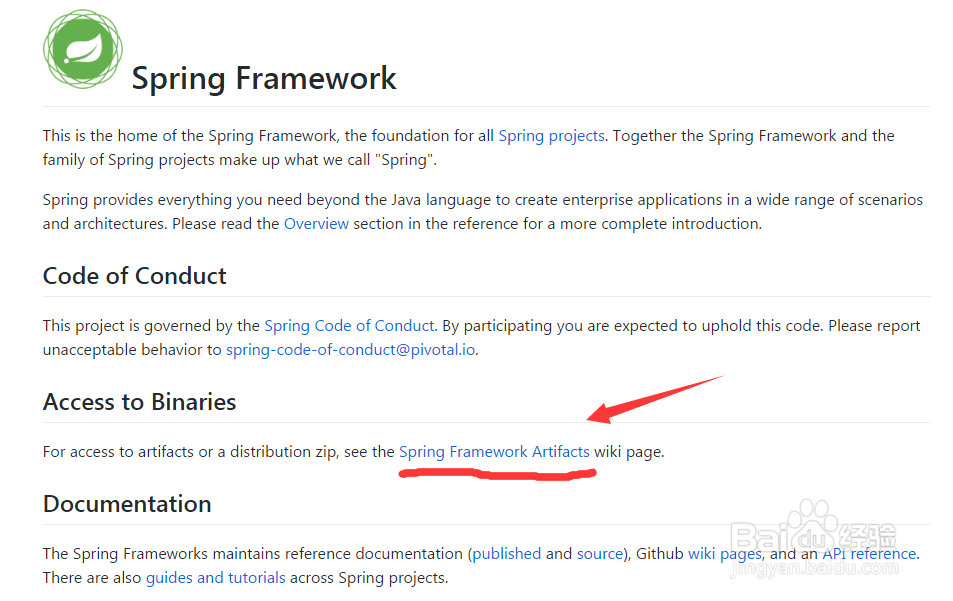The height and width of the screenshot is (601, 953).
Task: Click the spring-code-of-conduct@pivotal.io email link
Action: (x=350, y=350)
